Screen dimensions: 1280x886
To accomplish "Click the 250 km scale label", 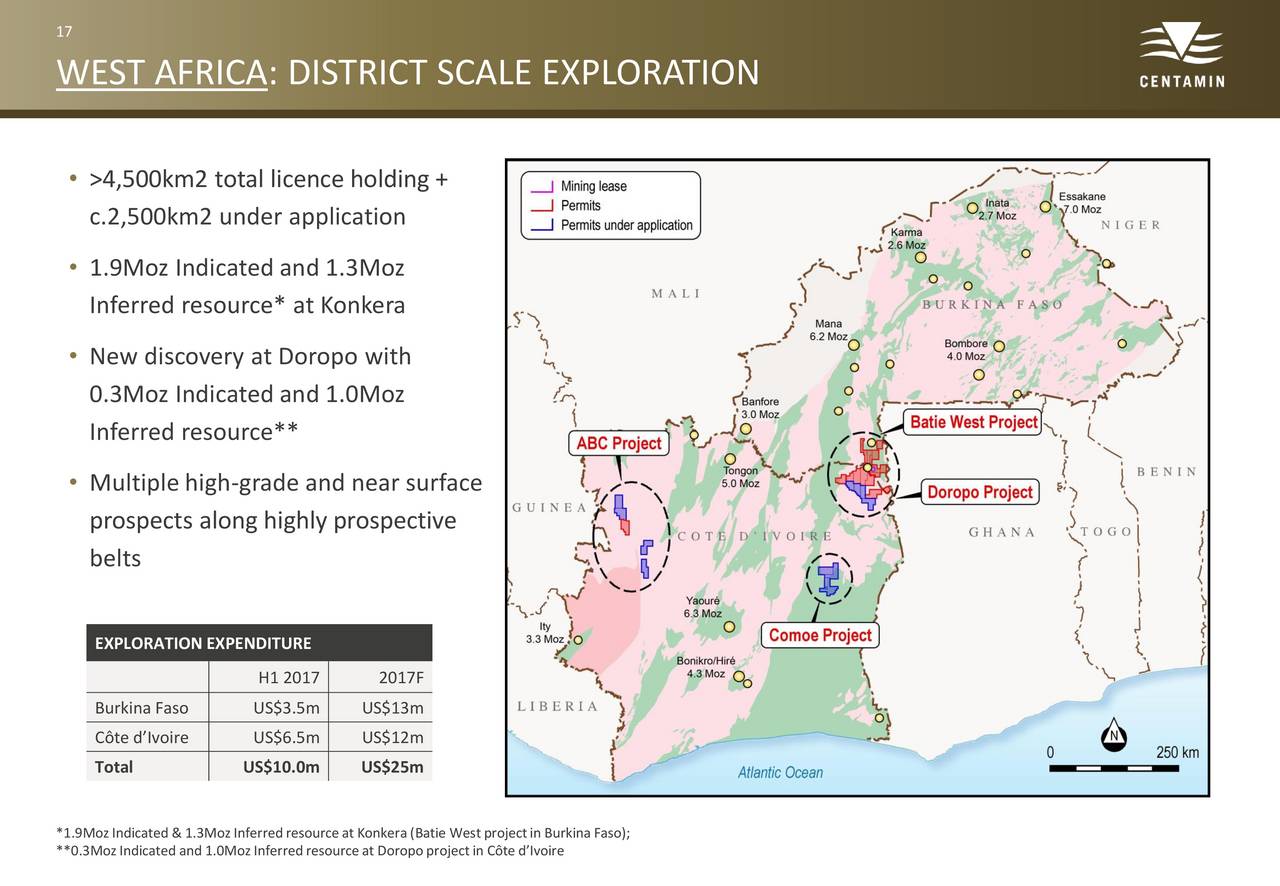I will 1177,753.
